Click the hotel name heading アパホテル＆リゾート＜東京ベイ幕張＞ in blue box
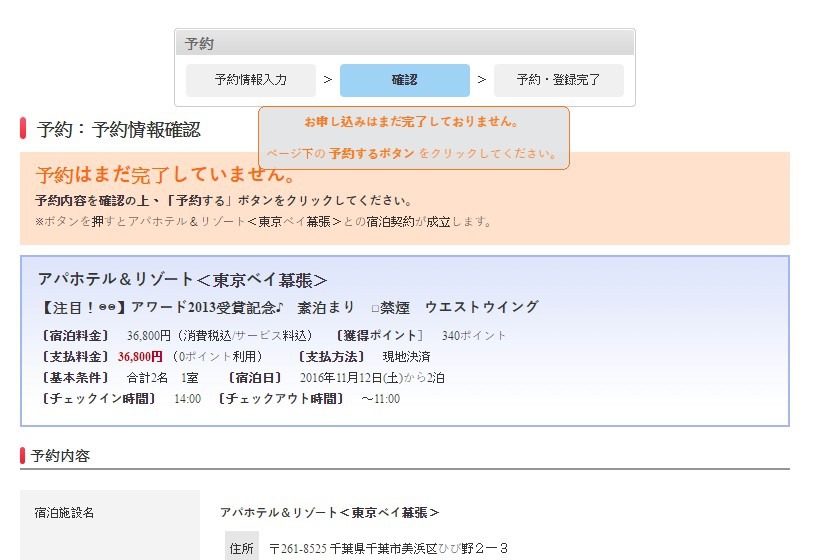This screenshot has height=560, width=829. point(182,280)
